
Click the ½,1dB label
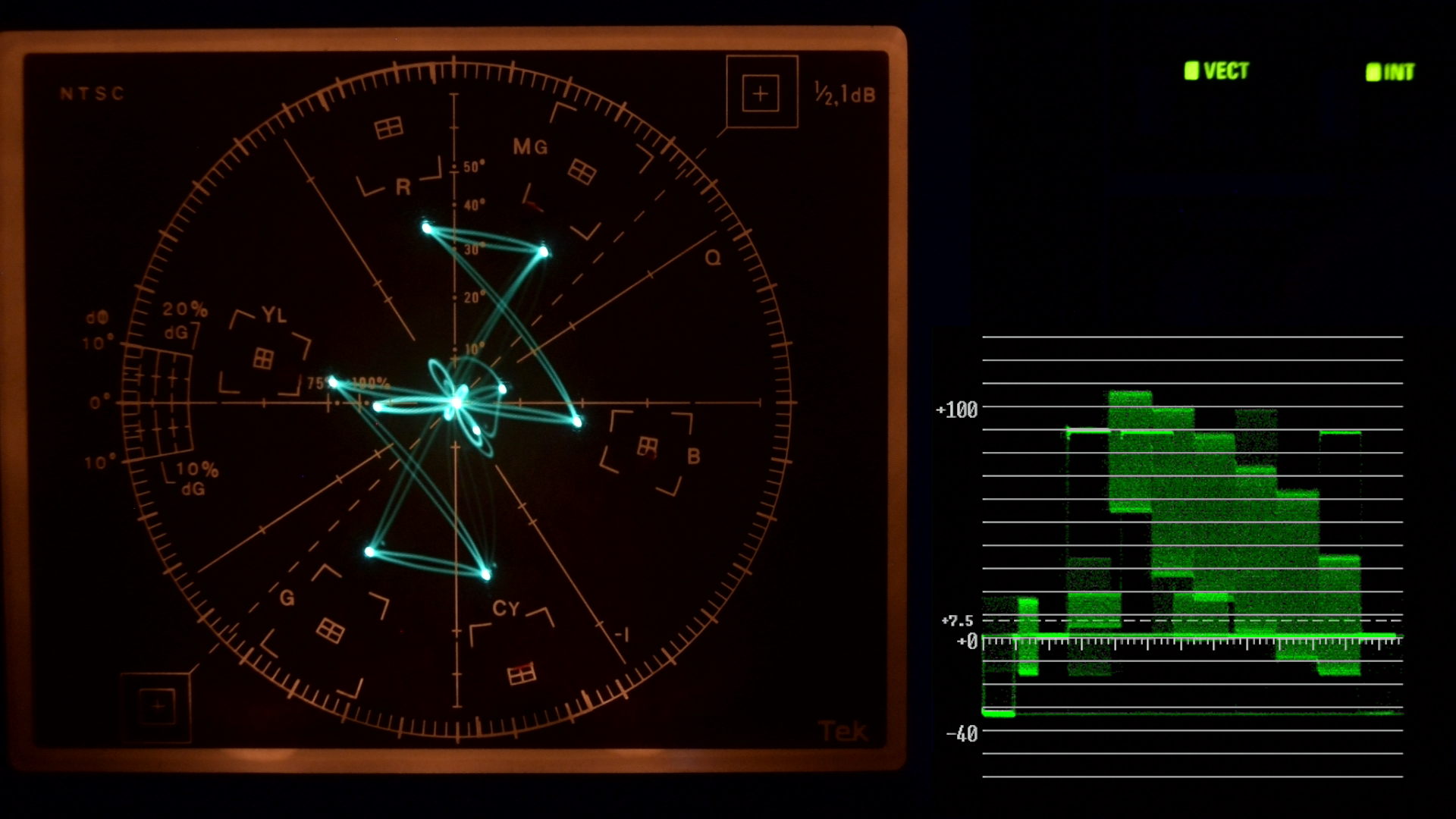coord(845,93)
